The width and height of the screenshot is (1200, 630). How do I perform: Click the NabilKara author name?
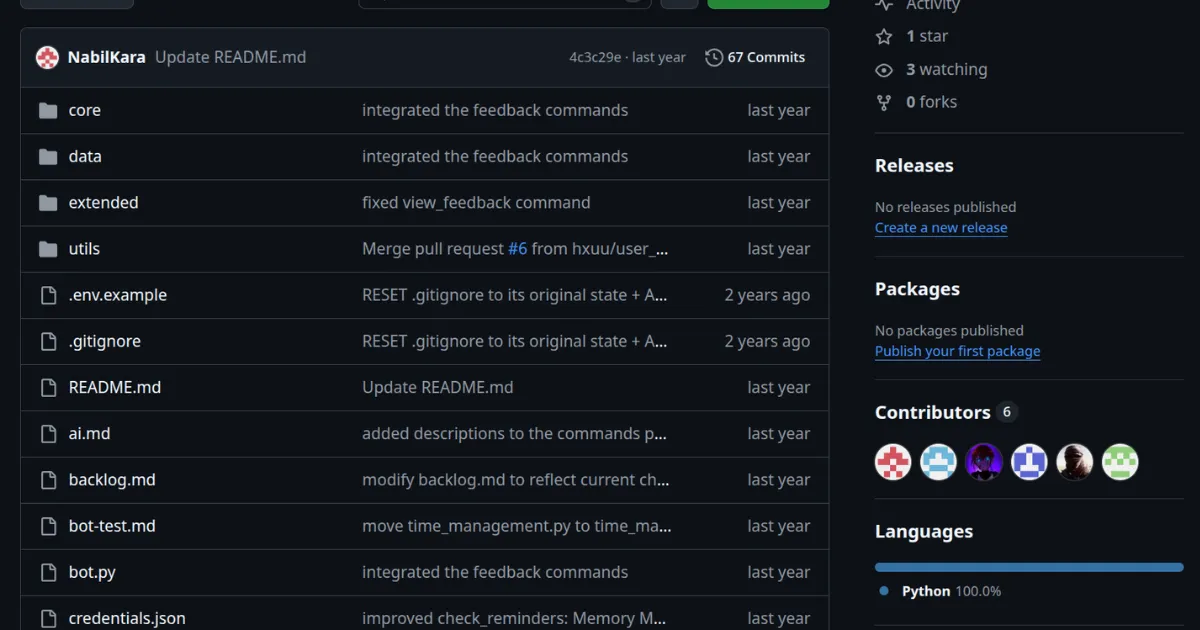point(107,57)
